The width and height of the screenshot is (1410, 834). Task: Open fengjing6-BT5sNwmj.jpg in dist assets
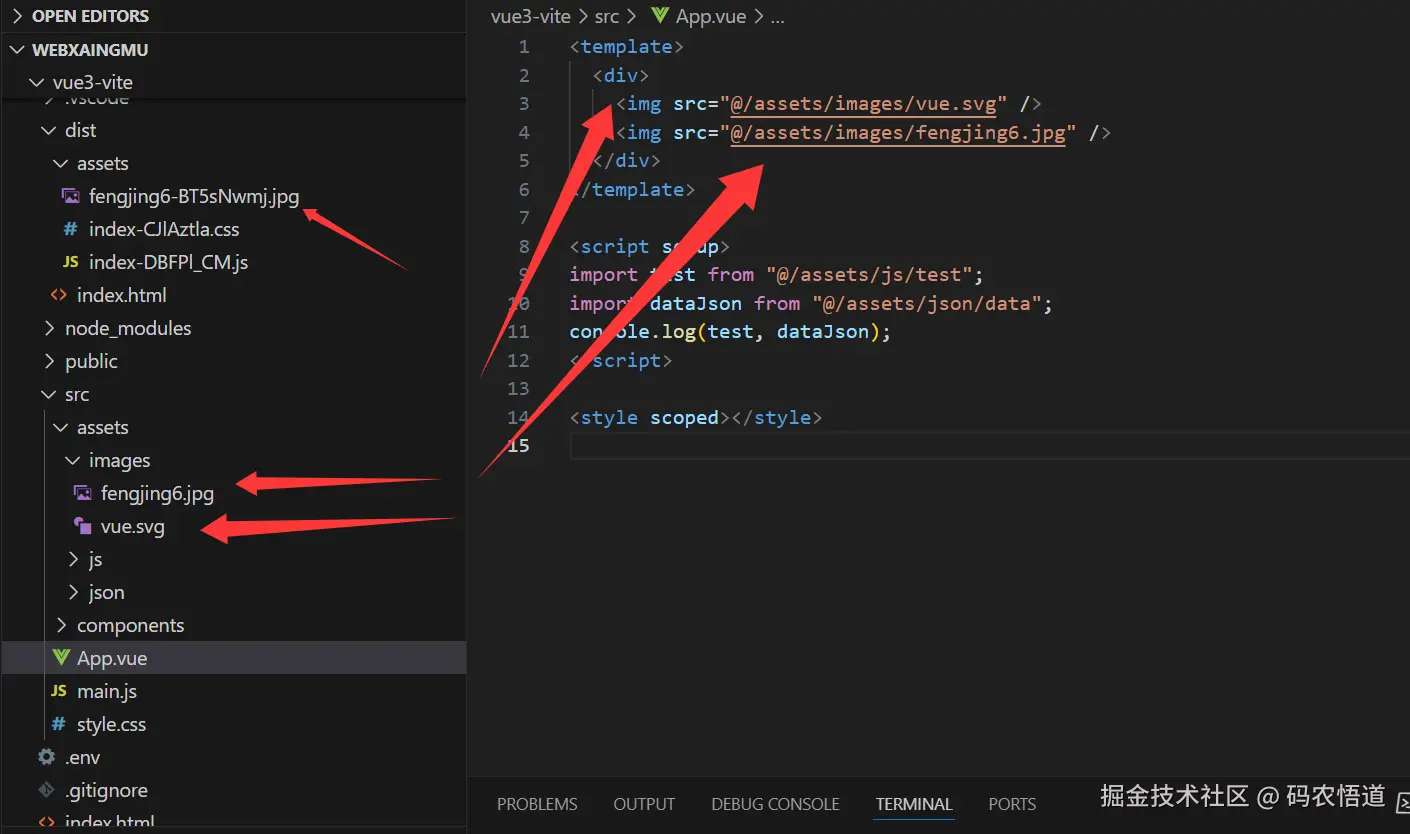pyautogui.click(x=194, y=197)
